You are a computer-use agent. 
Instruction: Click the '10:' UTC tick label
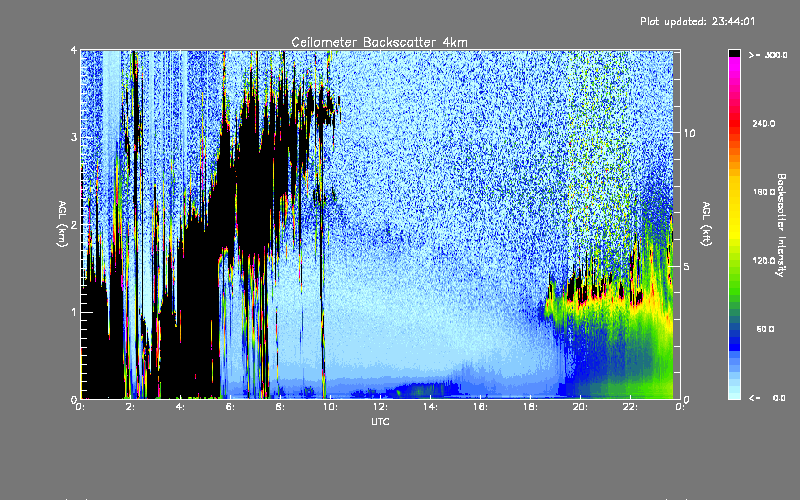coord(330,407)
